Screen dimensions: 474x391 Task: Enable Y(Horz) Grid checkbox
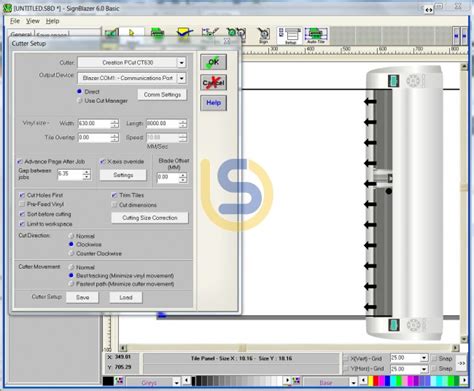pos(346,369)
